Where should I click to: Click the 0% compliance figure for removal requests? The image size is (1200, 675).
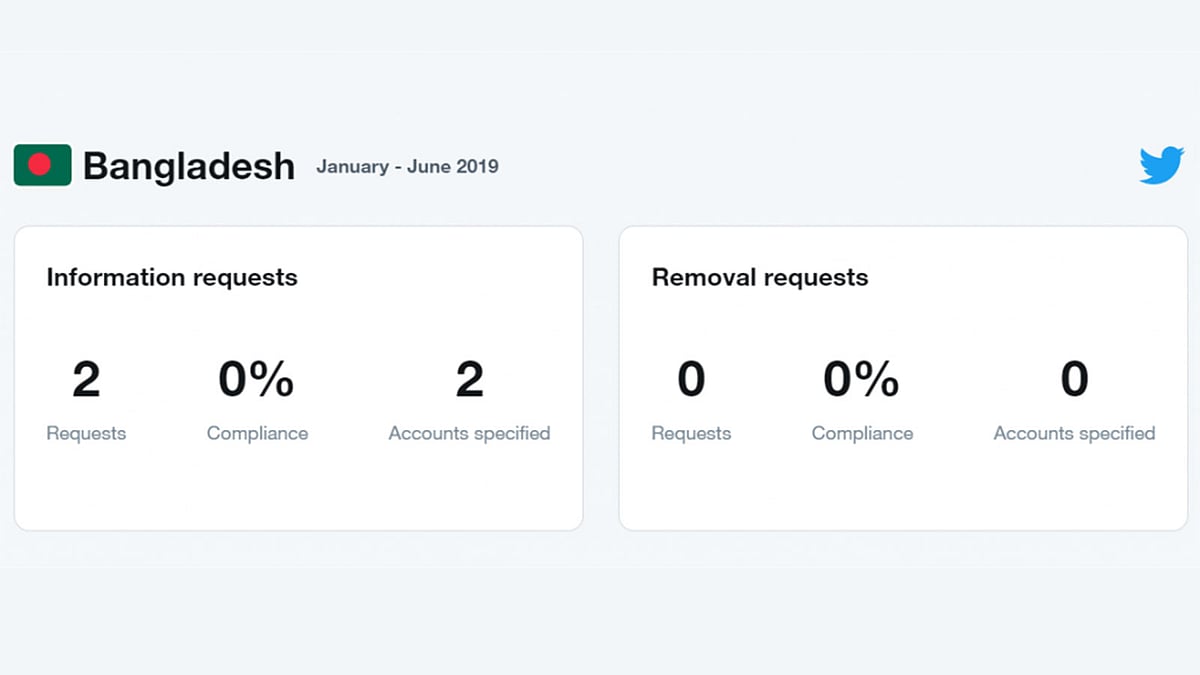point(862,380)
